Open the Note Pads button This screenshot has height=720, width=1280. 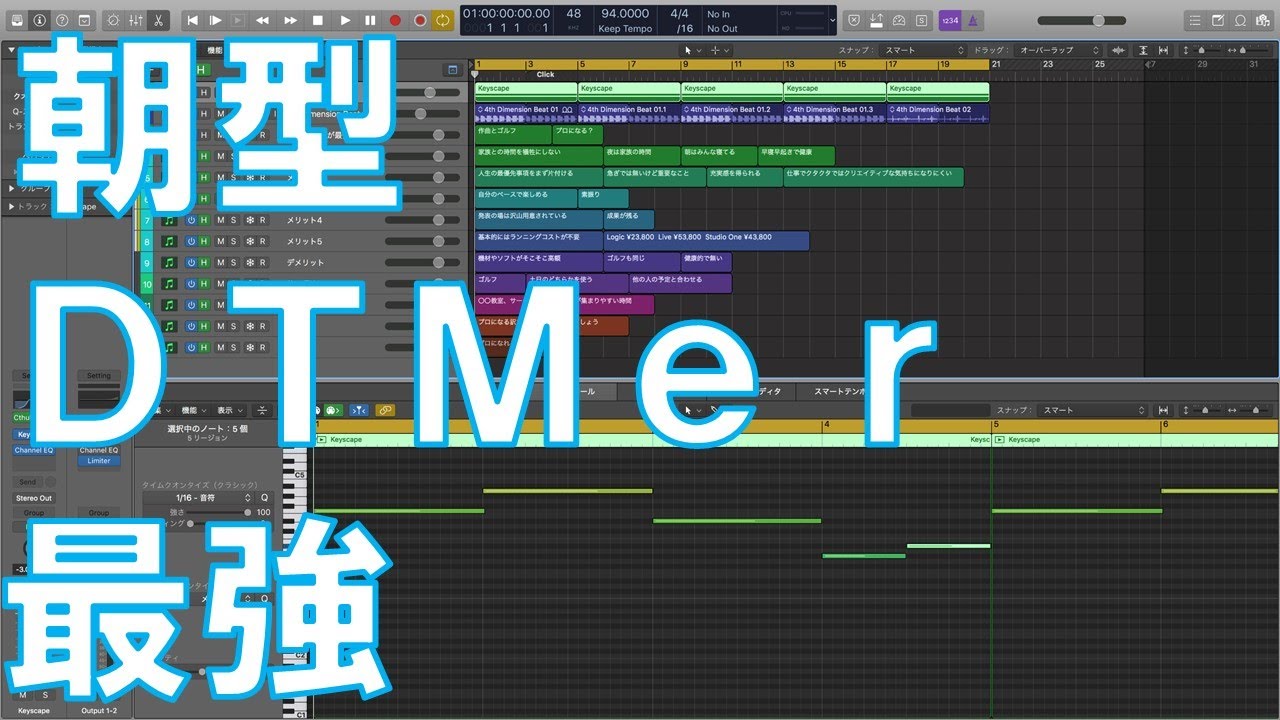(x=1218, y=20)
